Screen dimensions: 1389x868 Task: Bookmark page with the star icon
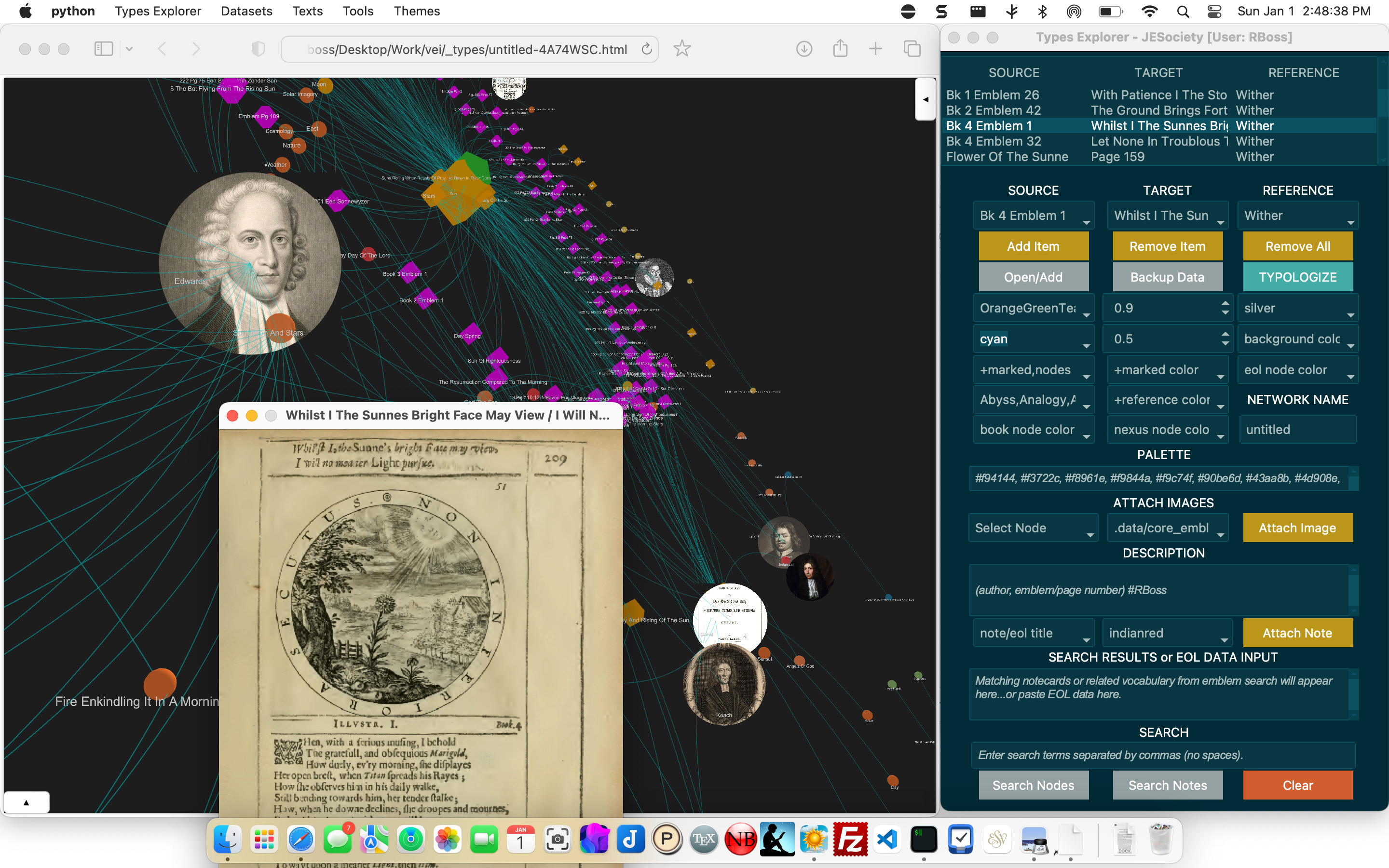(x=681, y=49)
